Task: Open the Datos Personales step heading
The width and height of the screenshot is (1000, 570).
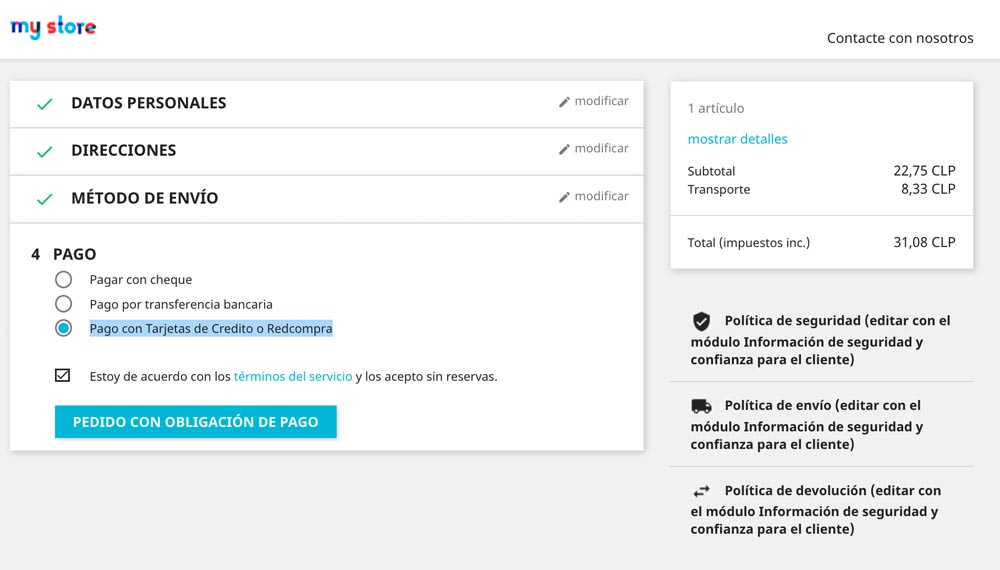Action: coord(149,103)
